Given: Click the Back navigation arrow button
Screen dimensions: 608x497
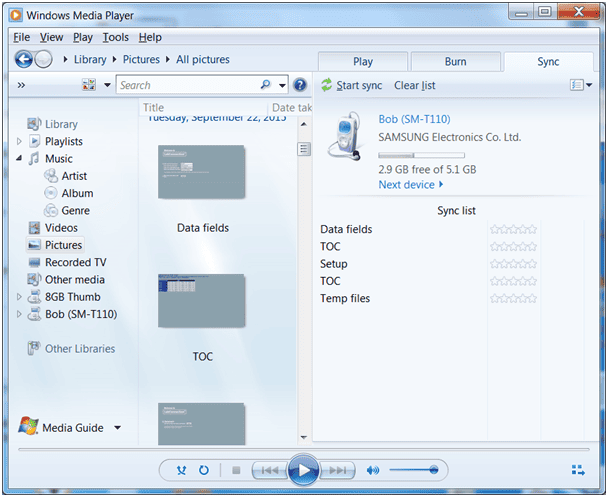Looking at the screenshot, I should pyautogui.click(x=24, y=59).
